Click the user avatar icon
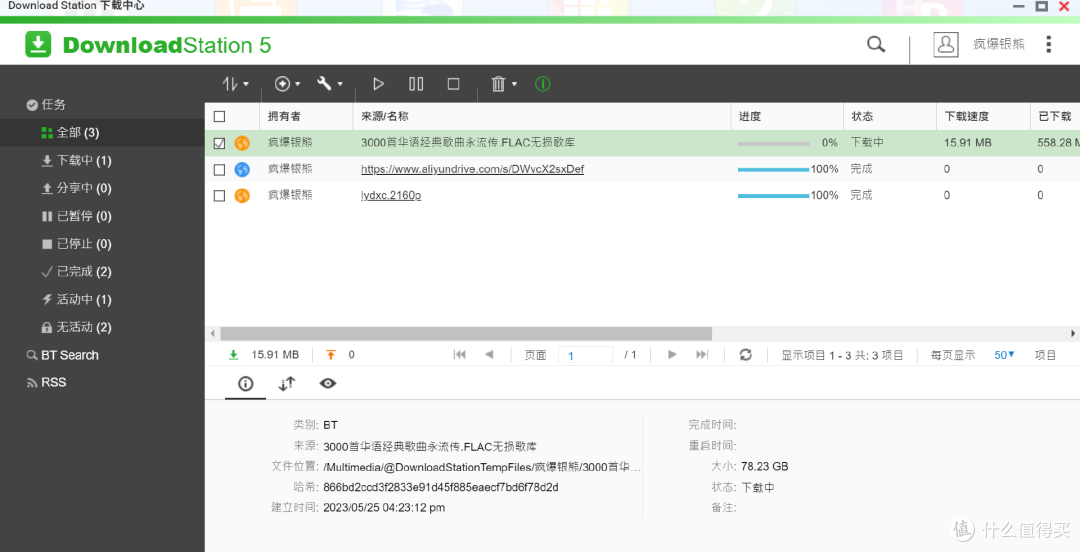This screenshot has width=1080, height=552. [x=946, y=44]
